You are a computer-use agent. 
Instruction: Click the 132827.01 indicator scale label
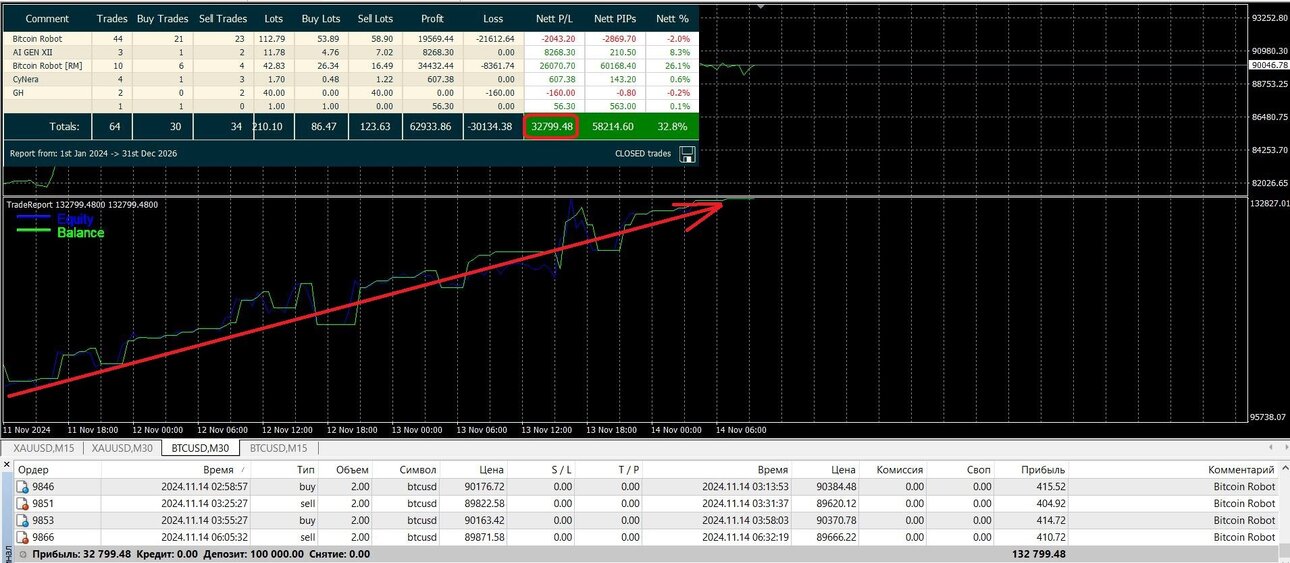point(1270,202)
